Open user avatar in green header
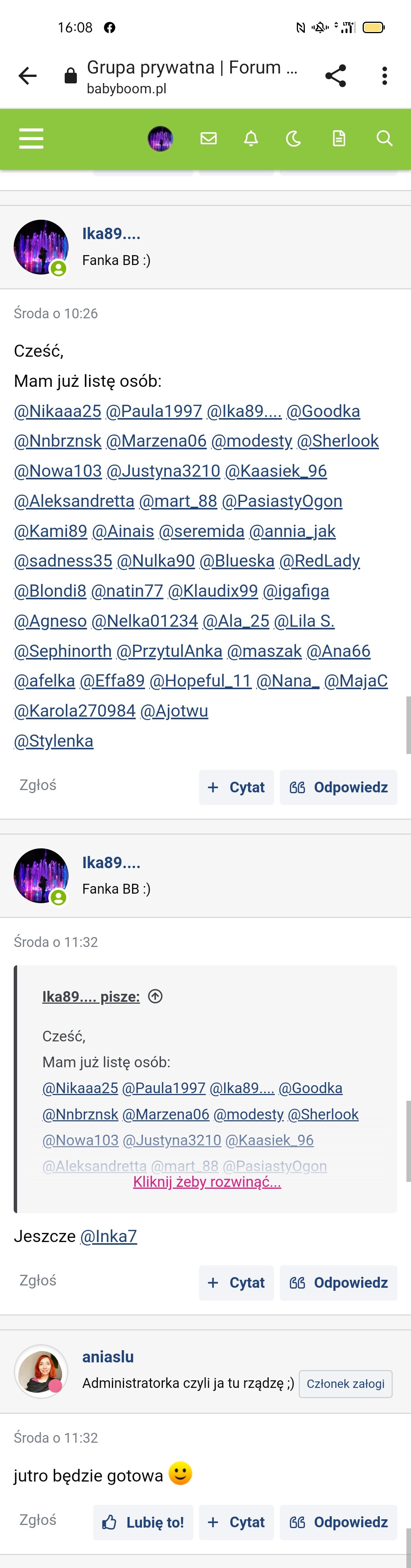This screenshot has height=1568, width=411. click(161, 139)
